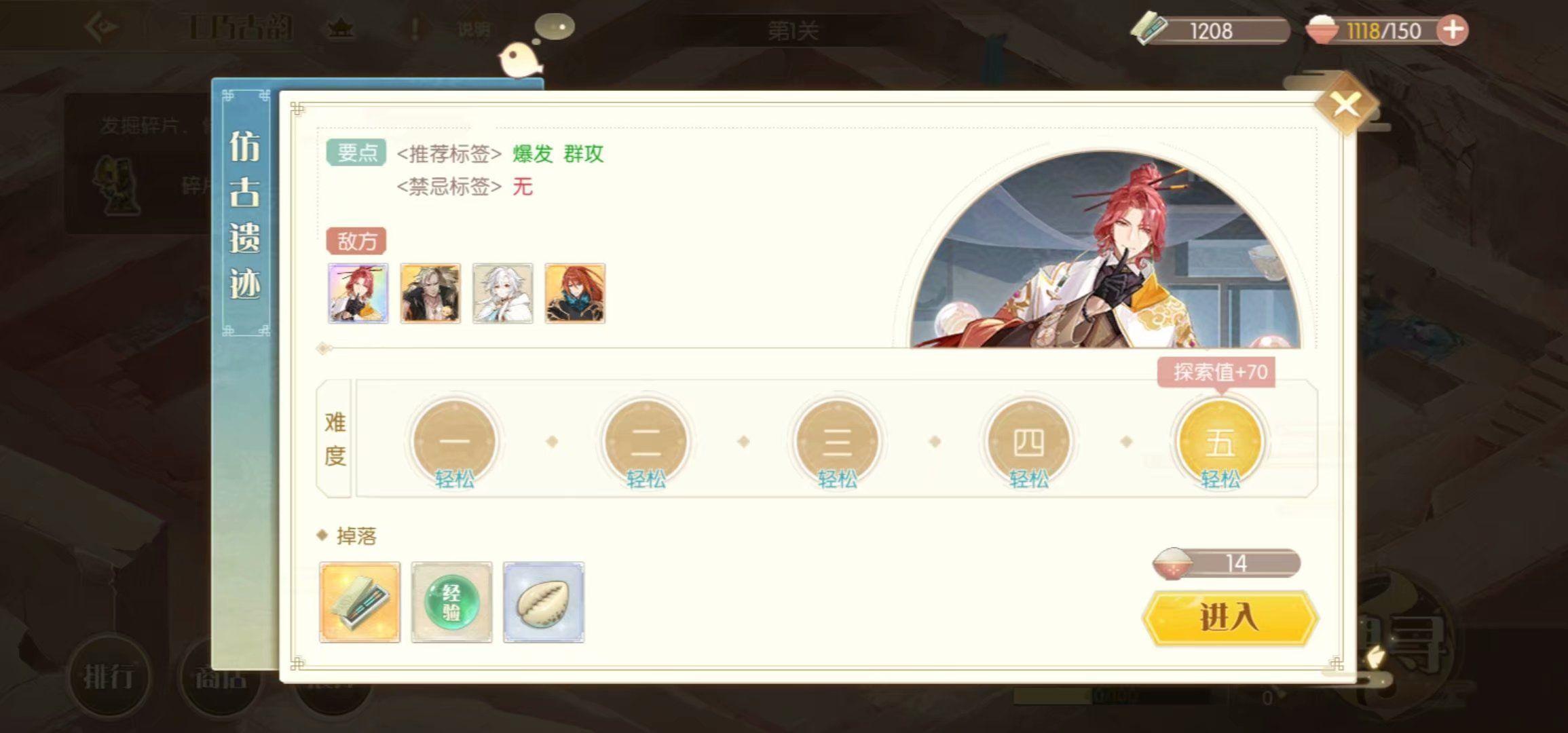Viewport: 1568px width, 733px height.
Task: Open the red-haired enemy portrait
Action: click(x=358, y=293)
